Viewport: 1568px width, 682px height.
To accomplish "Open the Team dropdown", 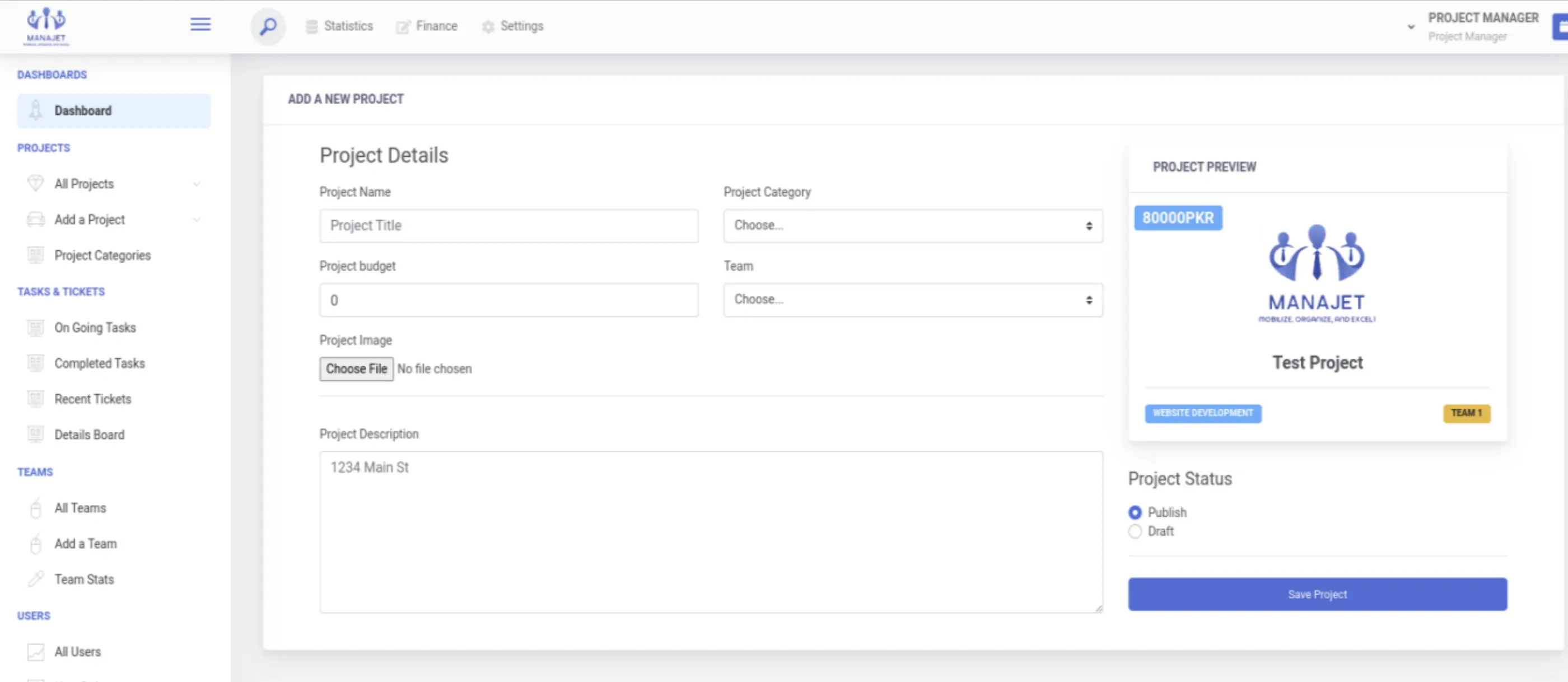I will [x=912, y=300].
